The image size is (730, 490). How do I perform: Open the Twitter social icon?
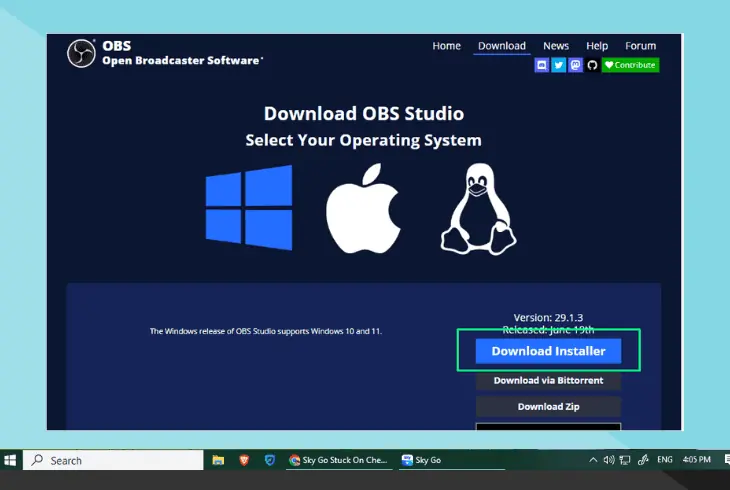(559, 65)
